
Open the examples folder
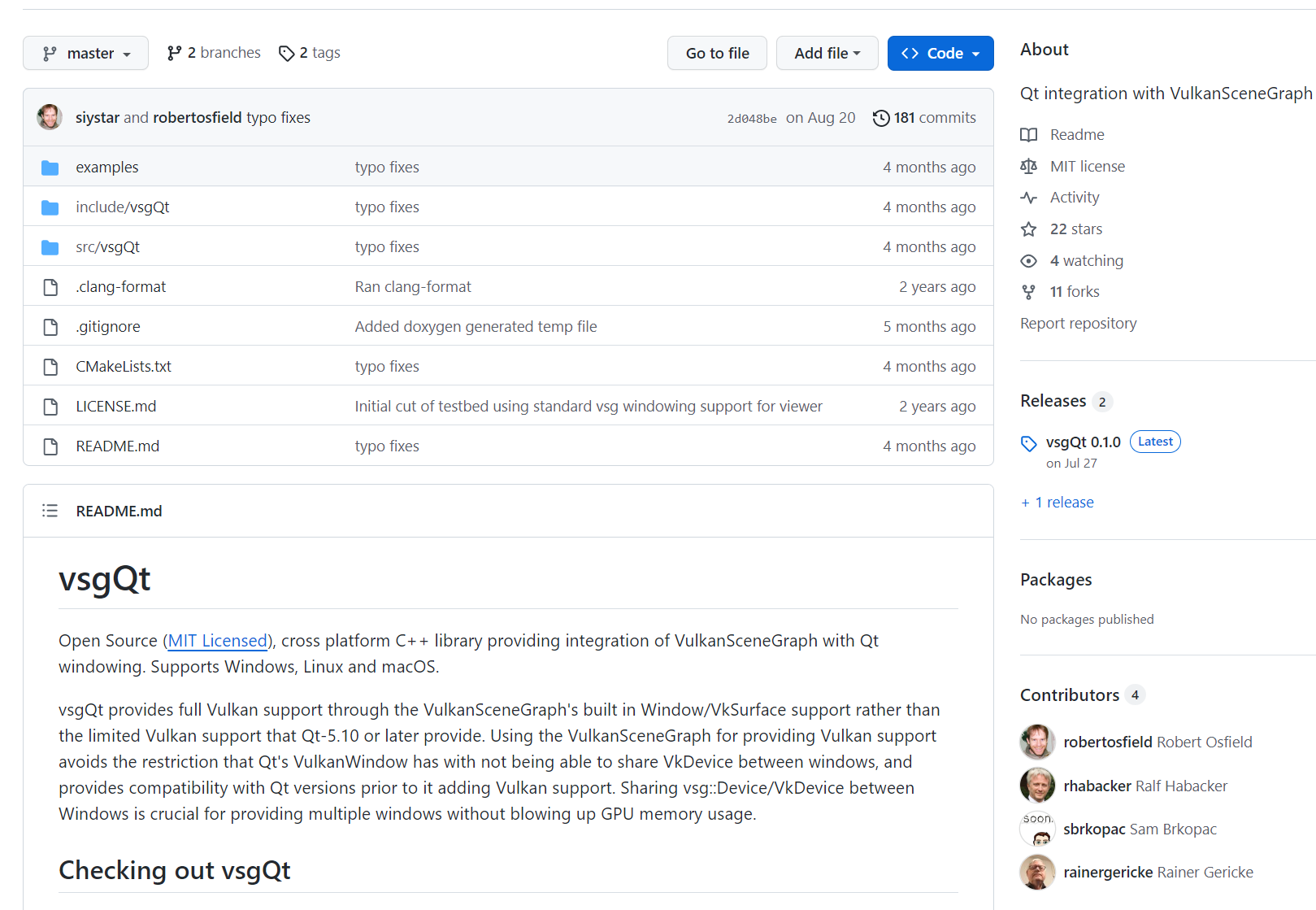[107, 167]
